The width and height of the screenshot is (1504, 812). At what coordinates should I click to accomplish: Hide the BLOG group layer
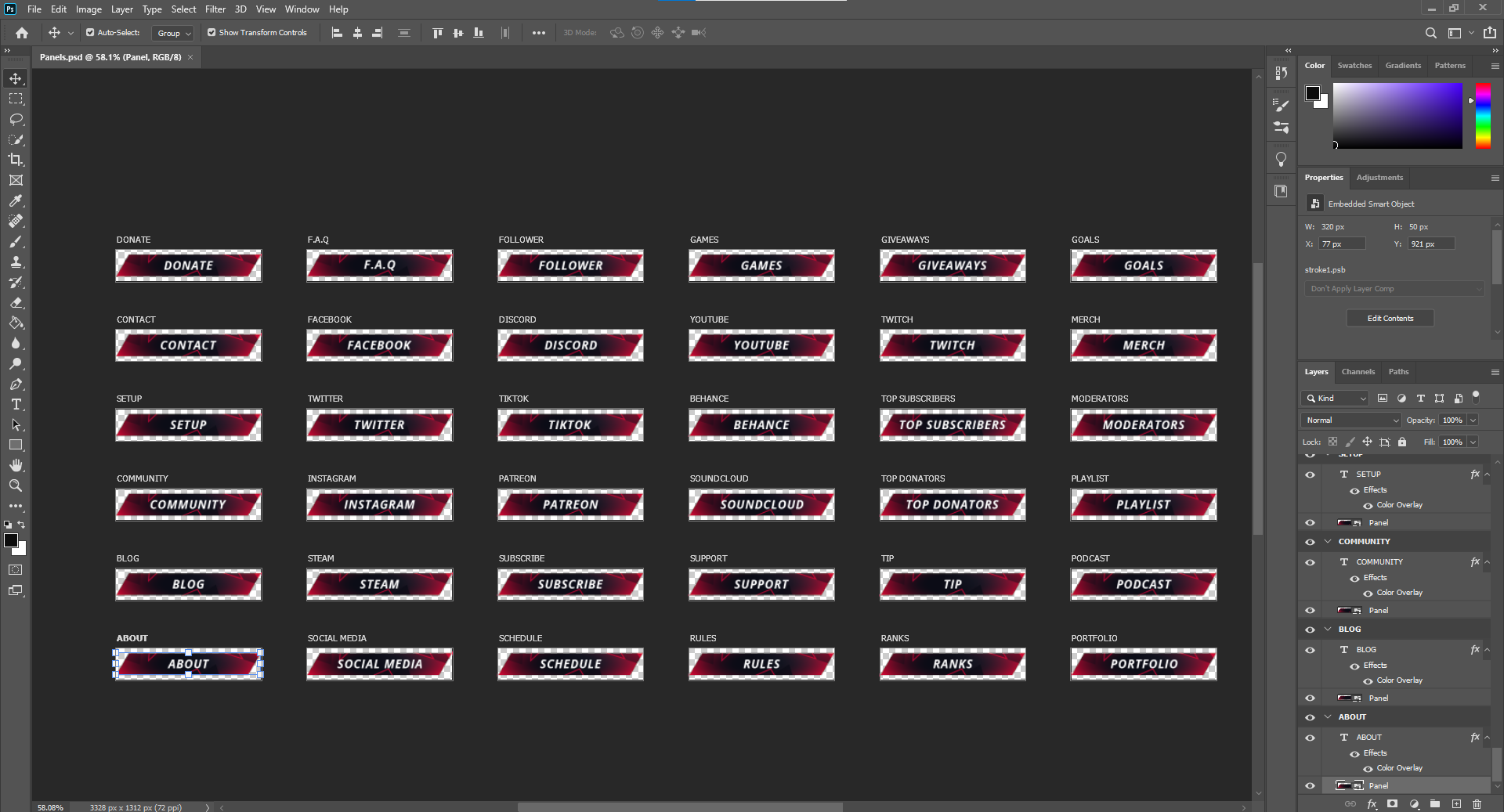pyautogui.click(x=1310, y=630)
